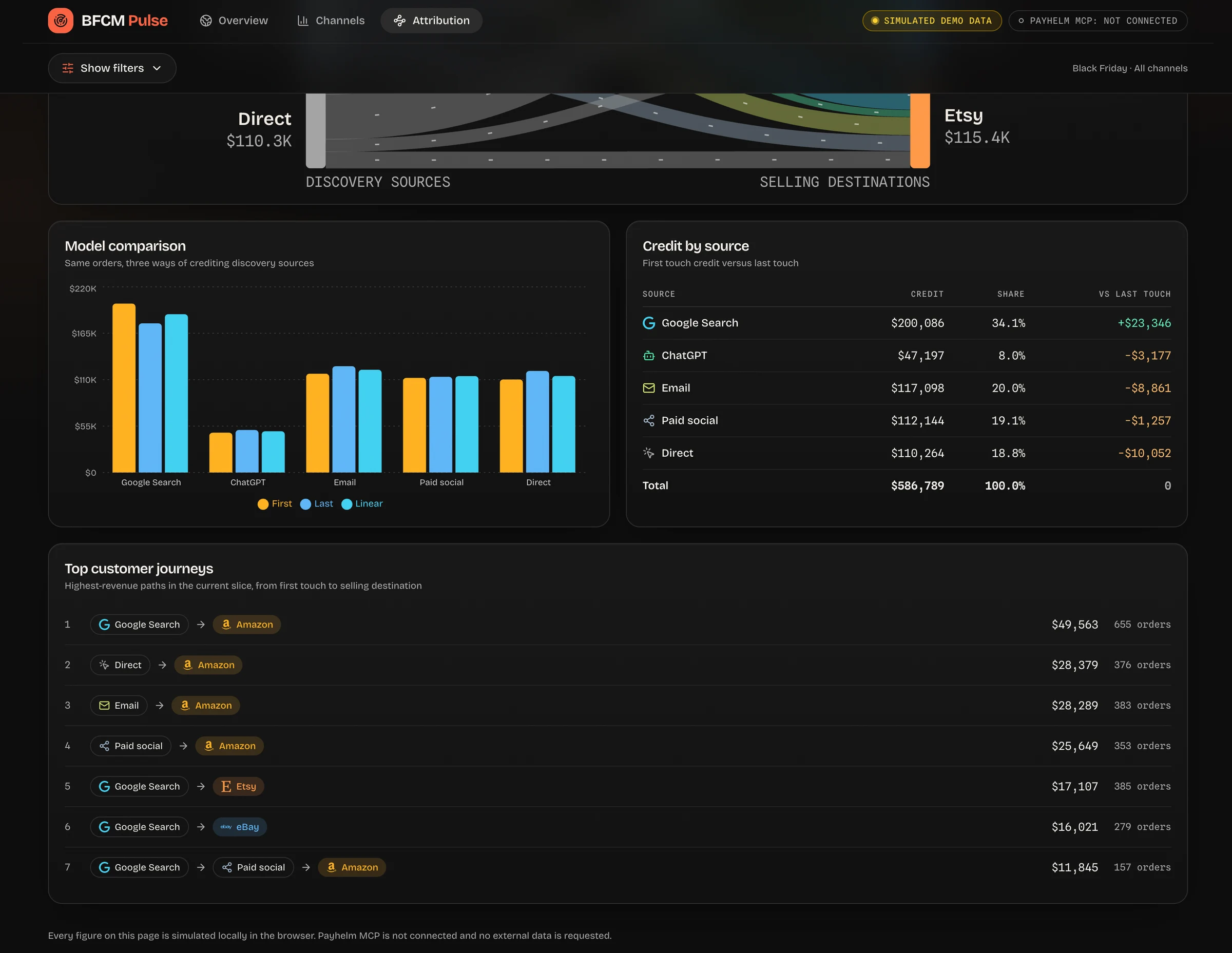Click the $49,563 journey revenue
Image resolution: width=1232 pixels, height=953 pixels.
click(x=1074, y=625)
